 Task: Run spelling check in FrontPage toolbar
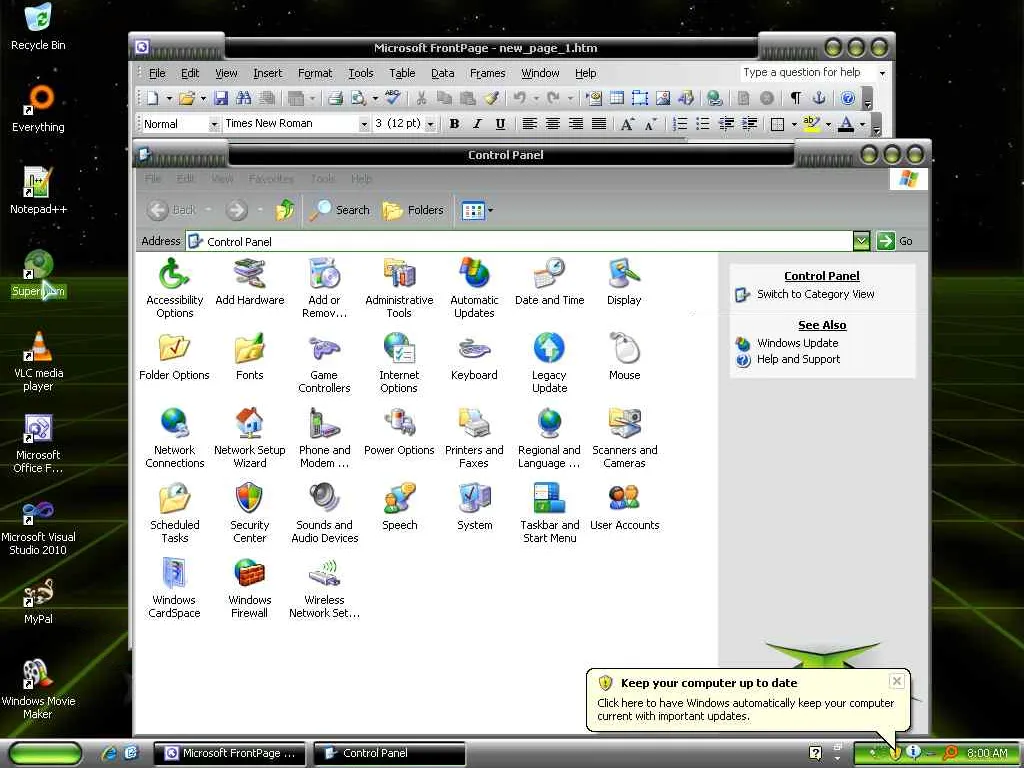point(392,97)
